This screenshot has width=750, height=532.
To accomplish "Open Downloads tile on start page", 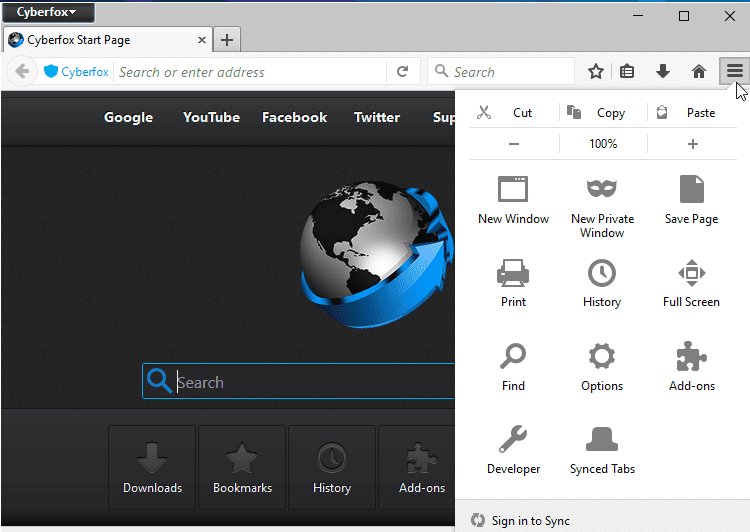I will pyautogui.click(x=152, y=467).
